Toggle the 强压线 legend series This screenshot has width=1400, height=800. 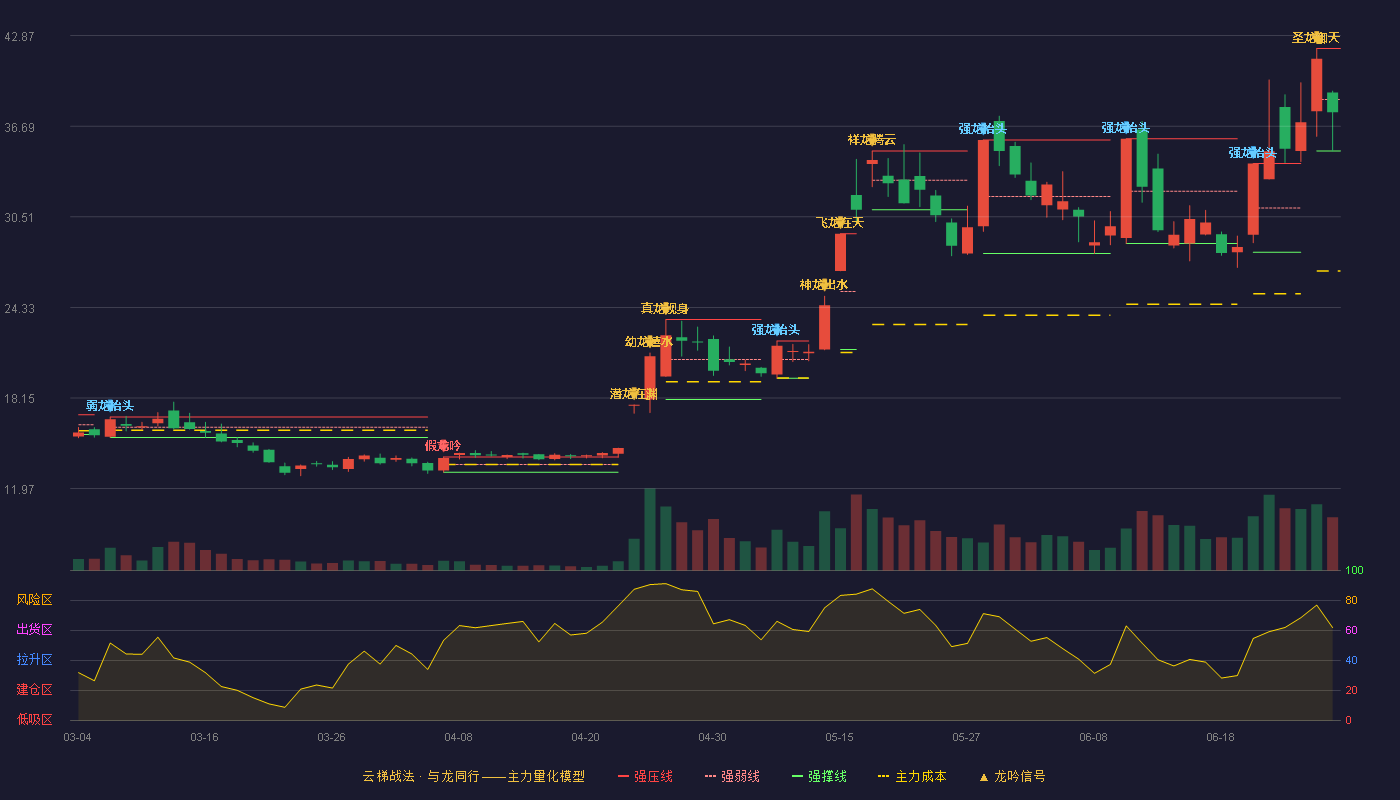645,776
